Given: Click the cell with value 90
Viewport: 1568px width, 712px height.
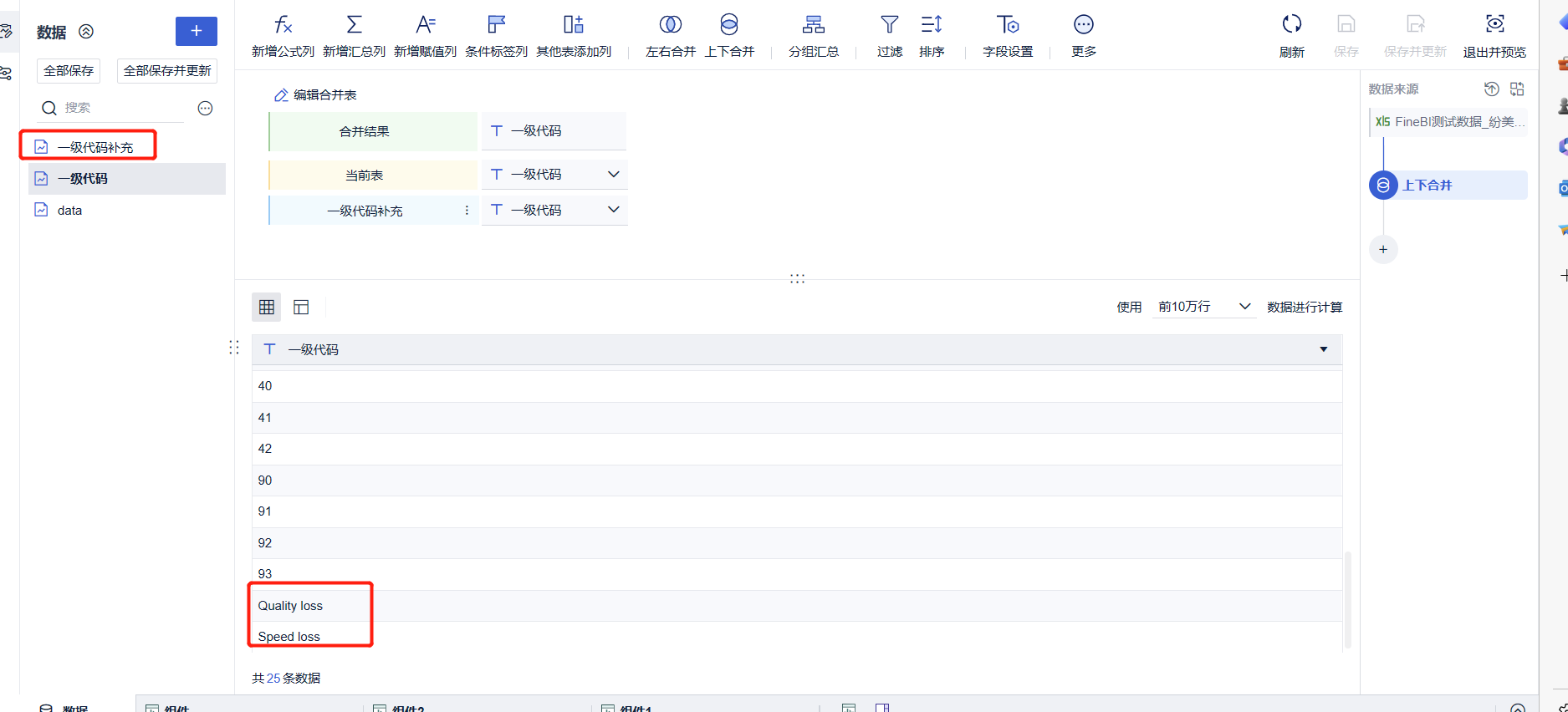Looking at the screenshot, I should tap(797, 481).
